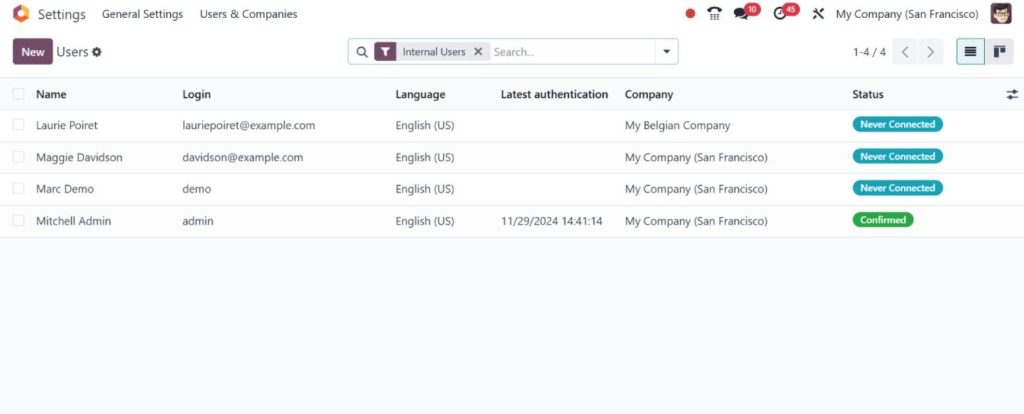Click English (US) in Mitchell Admin row
Image resolution: width=1024 pixels, height=414 pixels.
(x=424, y=221)
